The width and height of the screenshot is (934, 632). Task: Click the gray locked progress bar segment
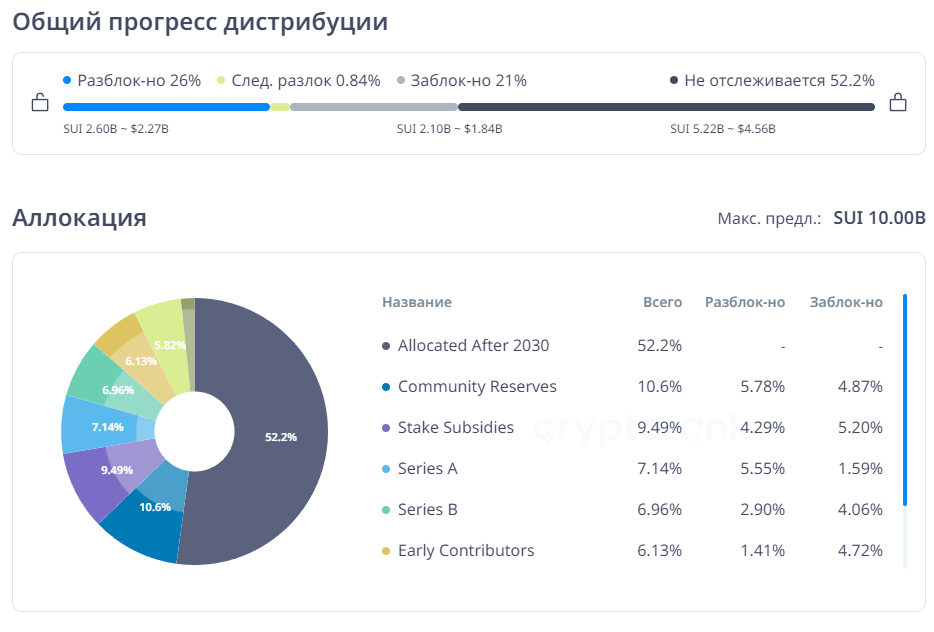point(373,107)
